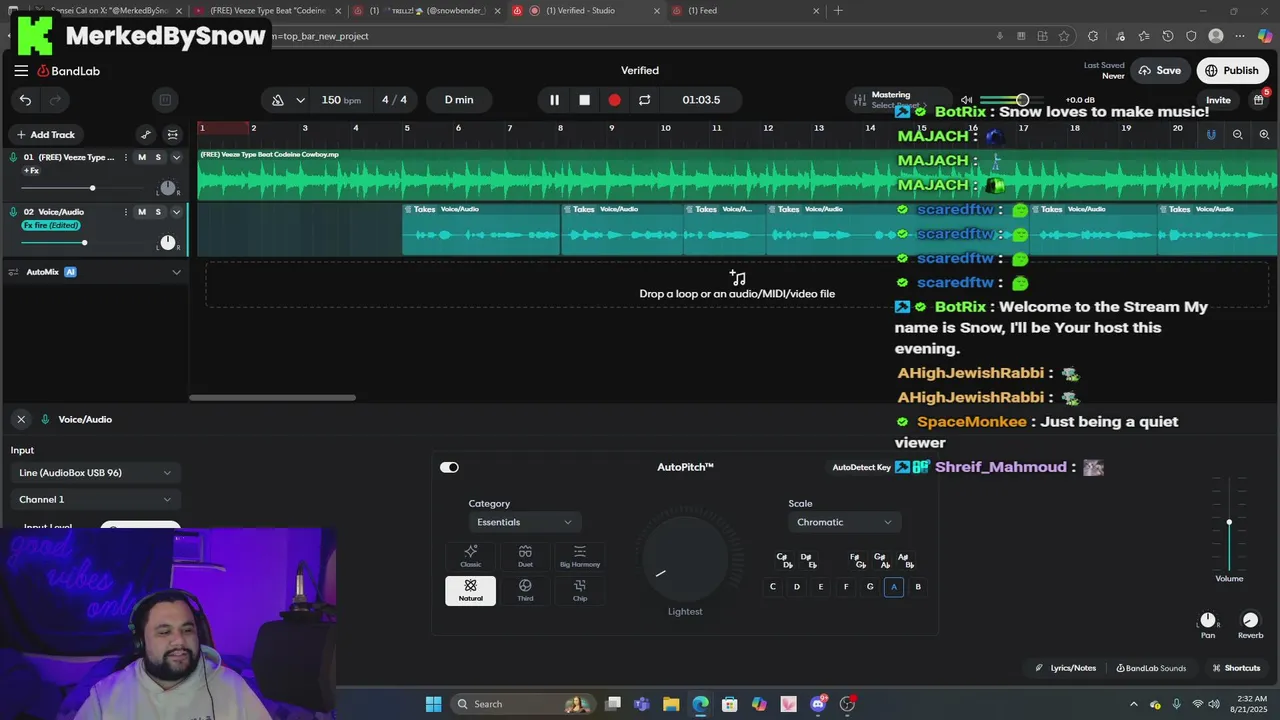The height and width of the screenshot is (720, 1280).
Task: Solo the Voice/Audio track
Action: [x=158, y=212]
